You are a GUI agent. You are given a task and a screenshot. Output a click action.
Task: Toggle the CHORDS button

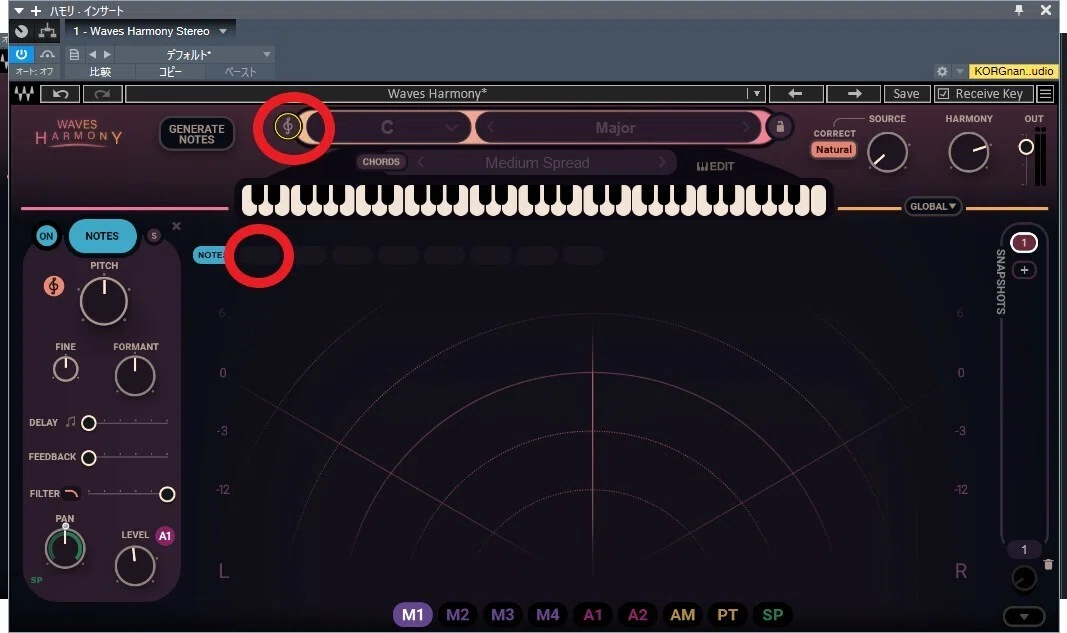coord(381,162)
